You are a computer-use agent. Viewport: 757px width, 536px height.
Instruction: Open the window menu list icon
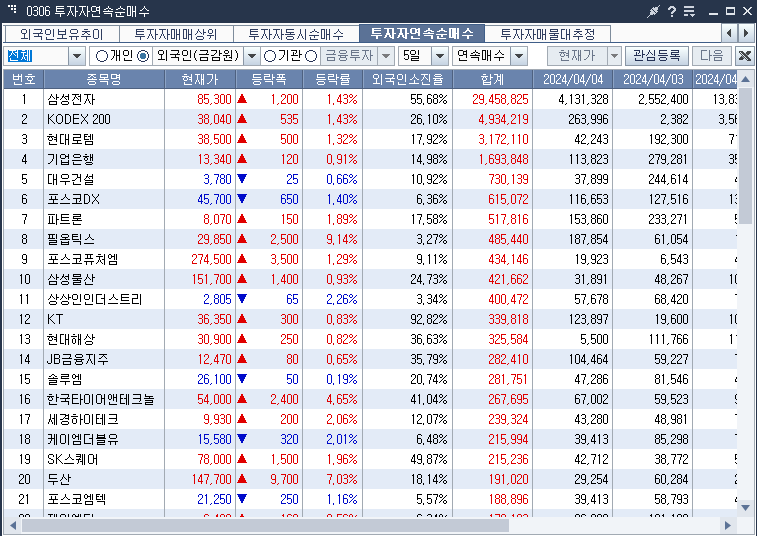689,11
